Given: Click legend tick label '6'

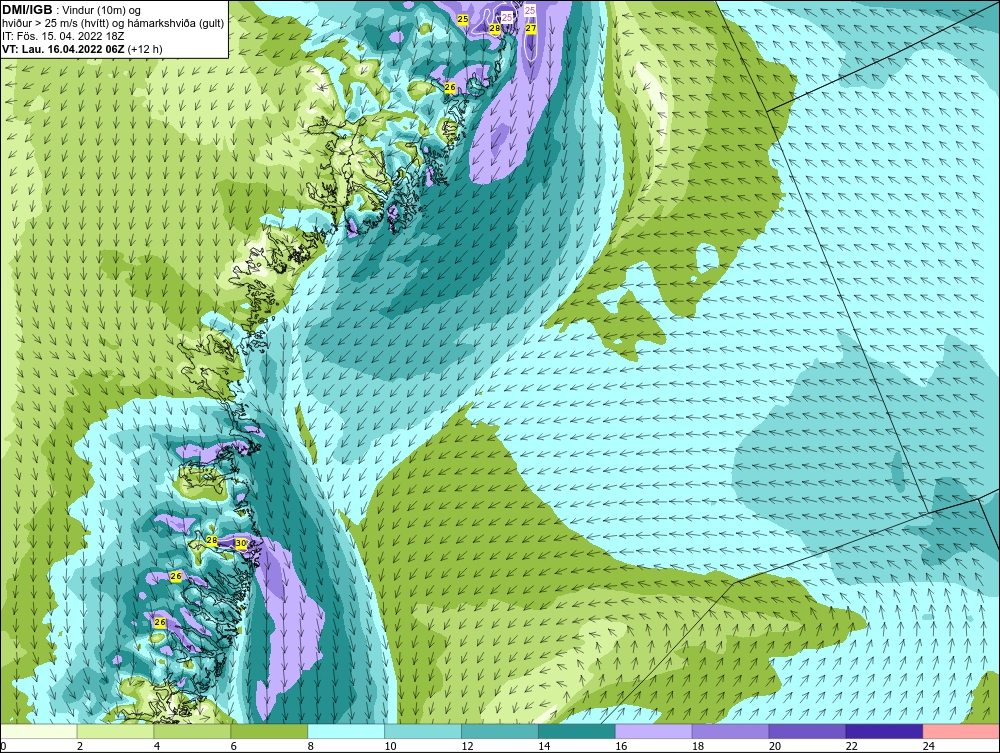Looking at the screenshot, I should pyautogui.click(x=233, y=746).
